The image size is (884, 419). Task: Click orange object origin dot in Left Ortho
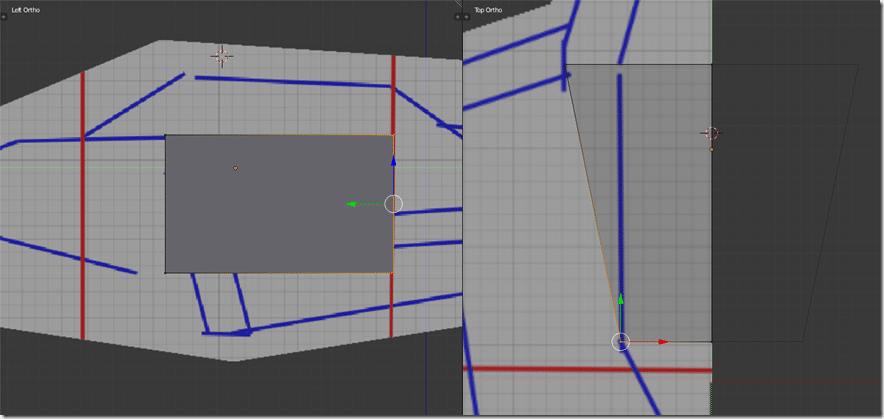tap(235, 168)
